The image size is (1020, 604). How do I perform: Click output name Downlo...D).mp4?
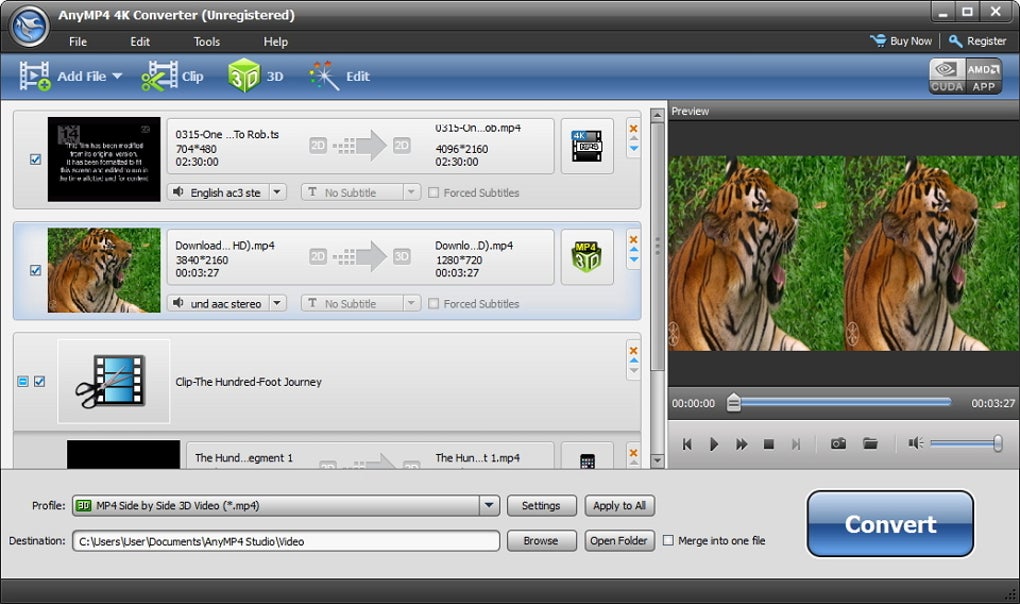tap(474, 245)
